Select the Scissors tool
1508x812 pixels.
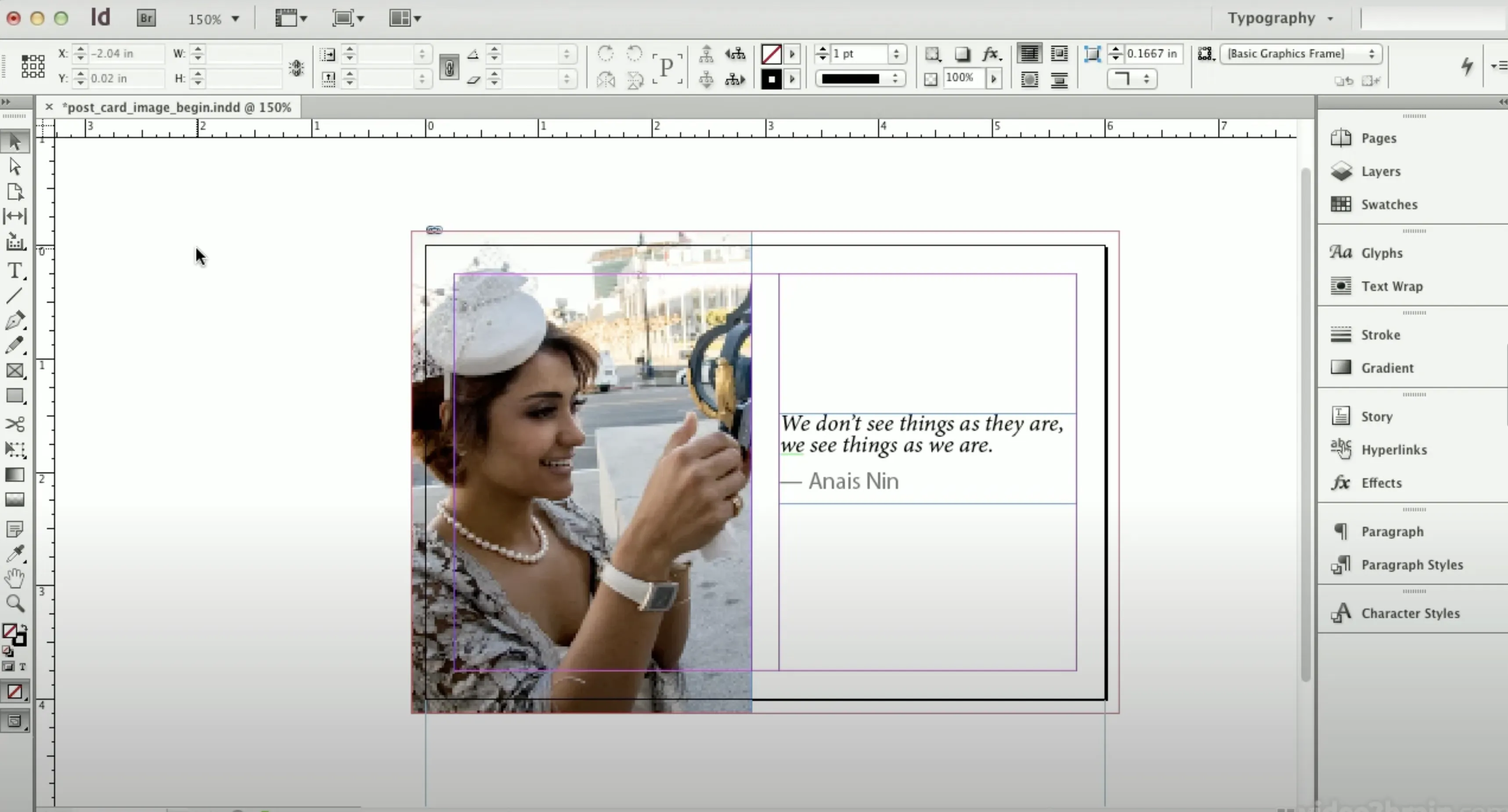[x=14, y=424]
